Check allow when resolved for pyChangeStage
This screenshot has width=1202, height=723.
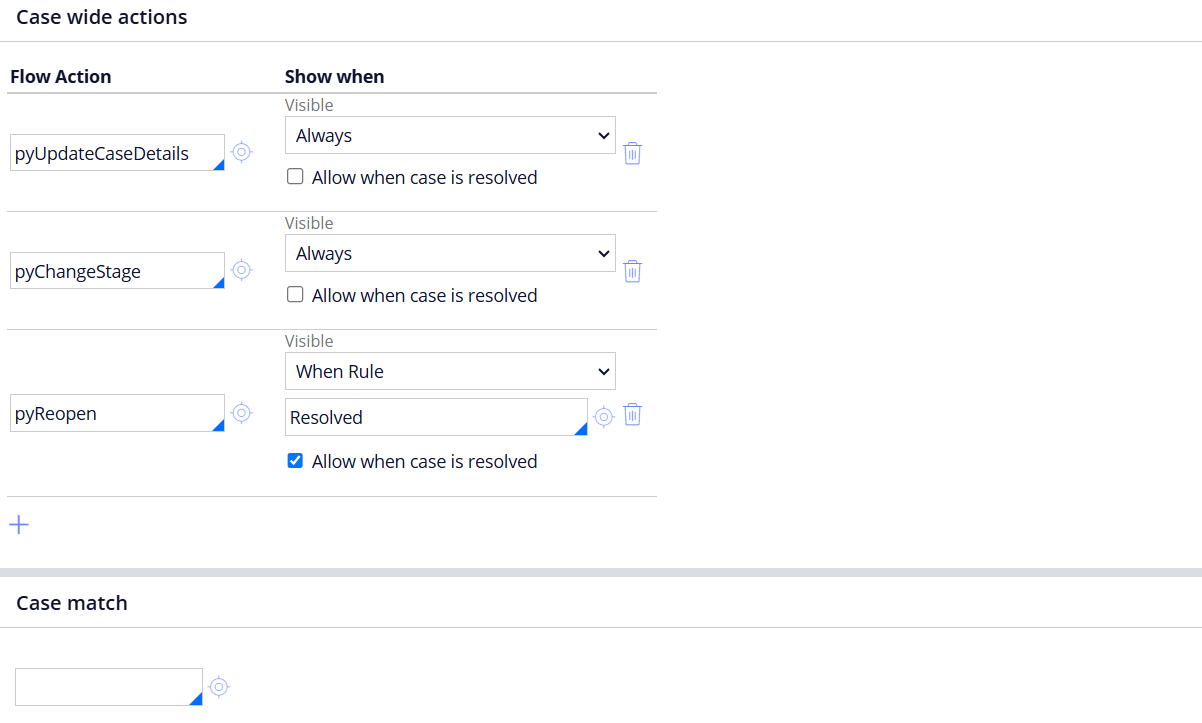tap(295, 295)
